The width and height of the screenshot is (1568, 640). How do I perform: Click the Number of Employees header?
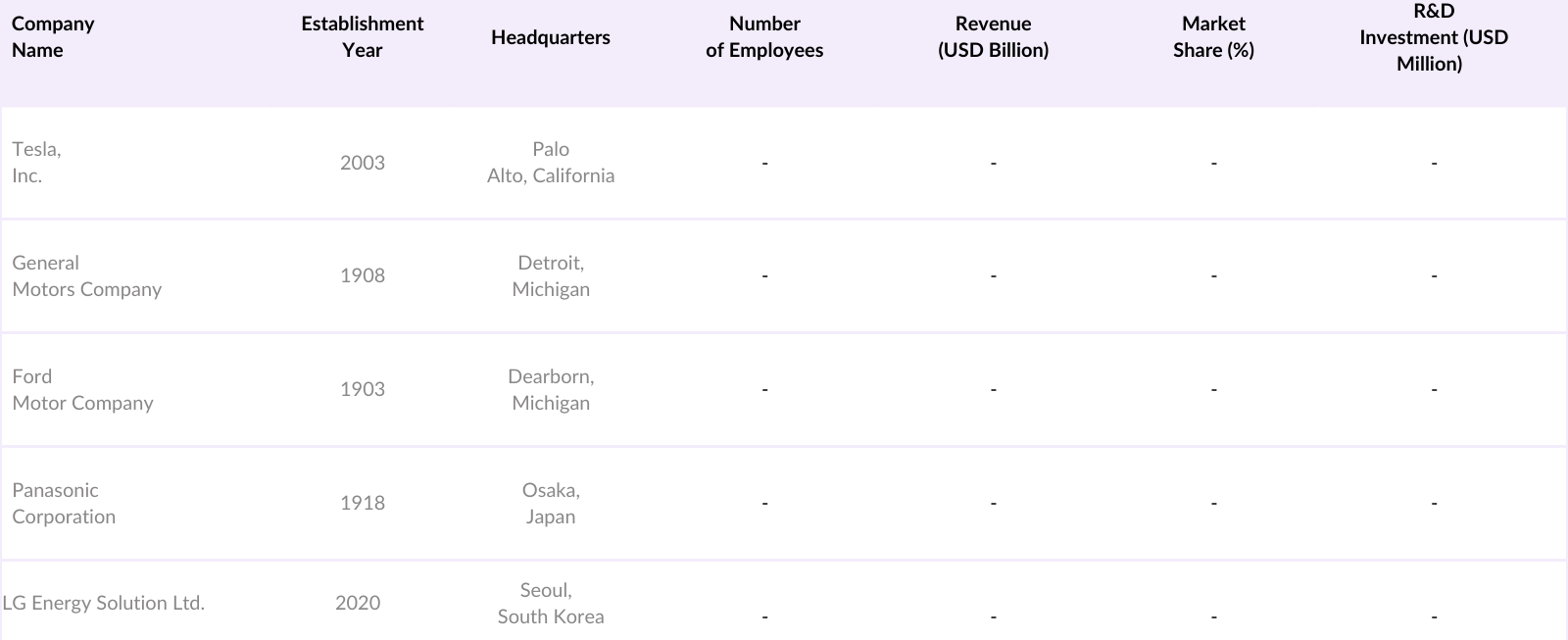click(764, 37)
